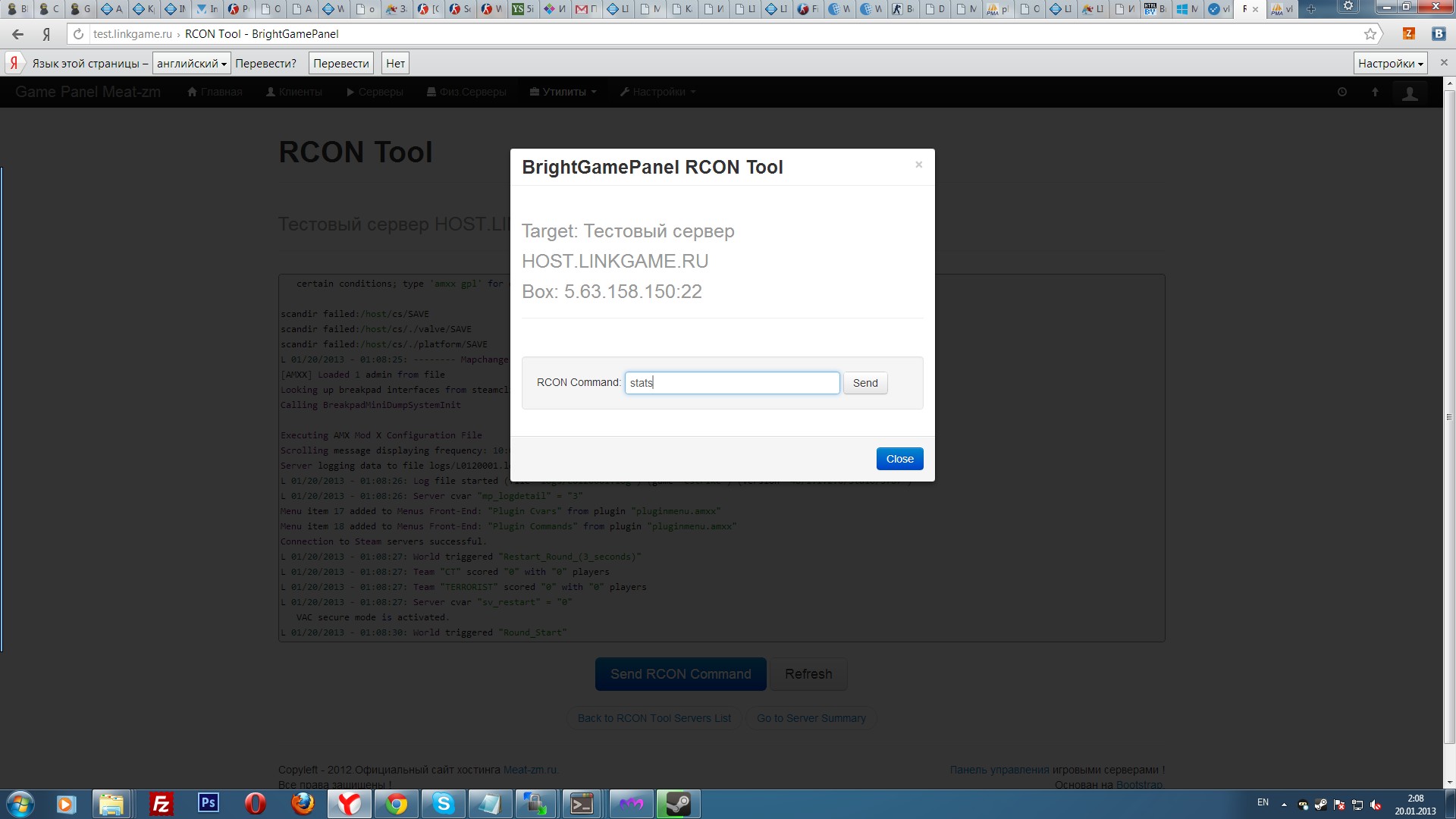Screen dimensions: 1456x819
Task: Open the taskbar clock showing 2:08
Action: (x=1415, y=805)
